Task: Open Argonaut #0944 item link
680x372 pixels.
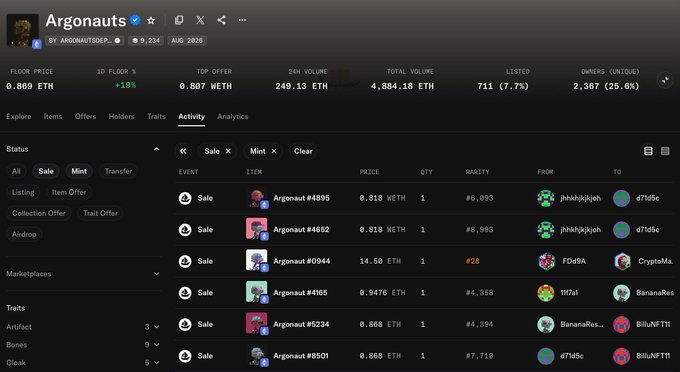Action: click(301, 261)
